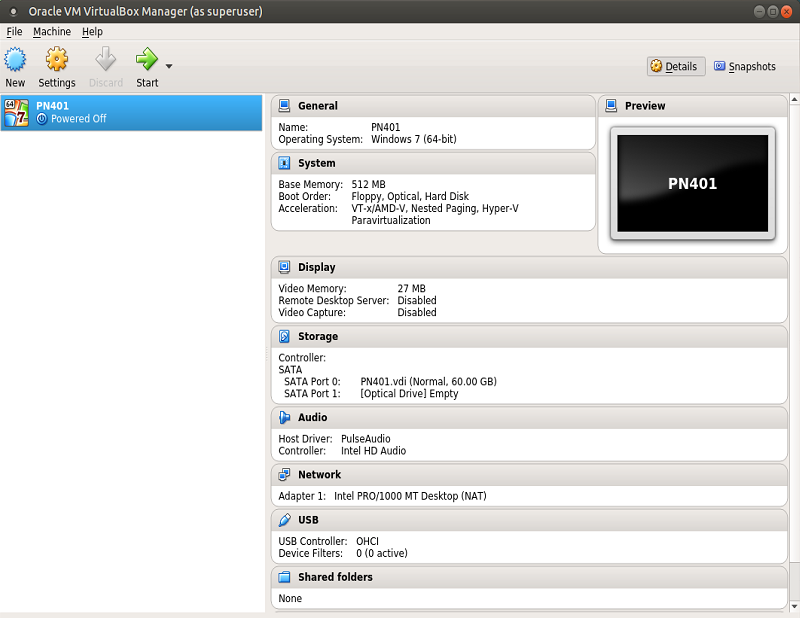Click the General section icon
The width and height of the screenshot is (800, 618).
pos(284,106)
